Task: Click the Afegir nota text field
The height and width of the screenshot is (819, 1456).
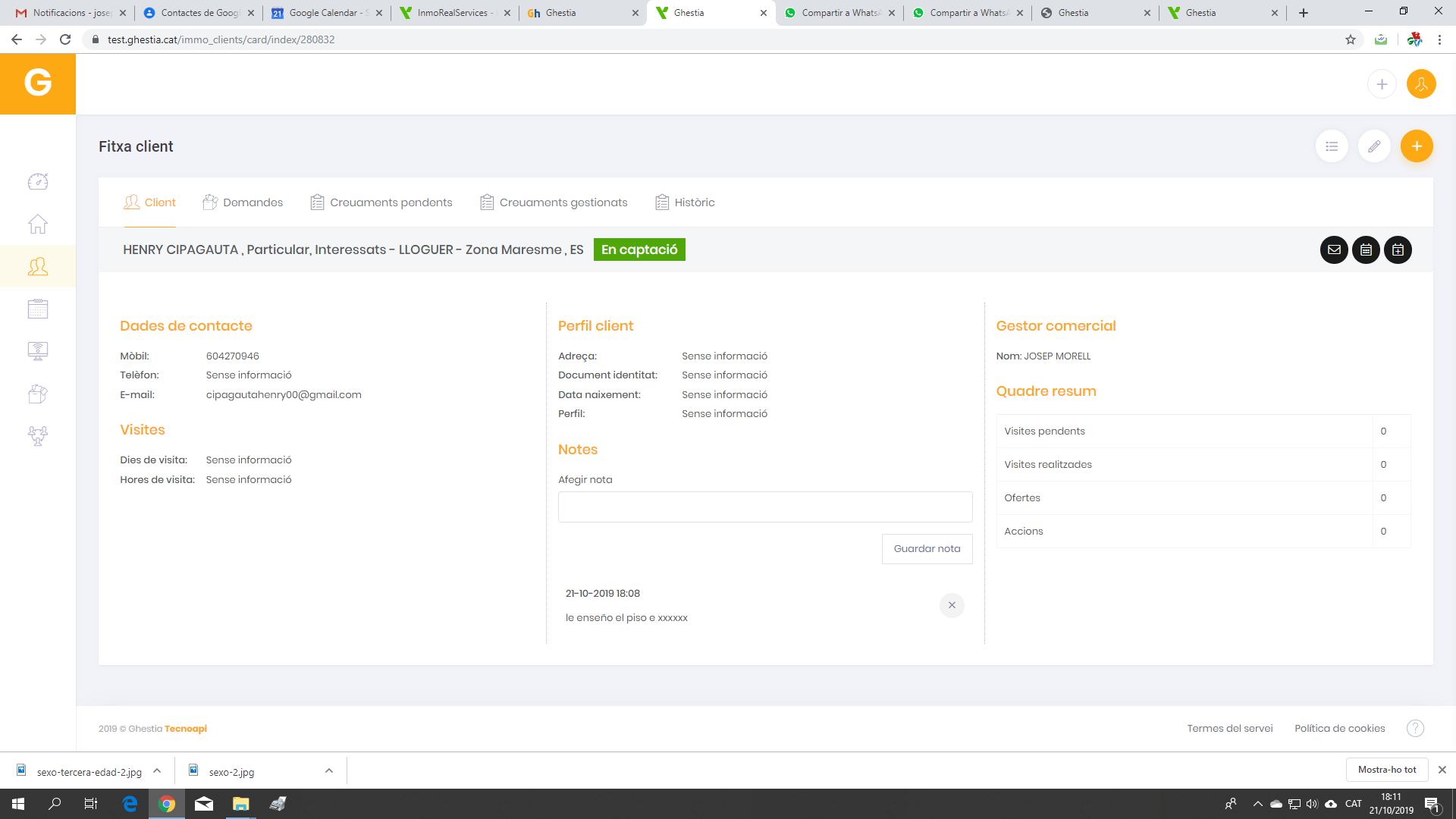Action: point(765,507)
